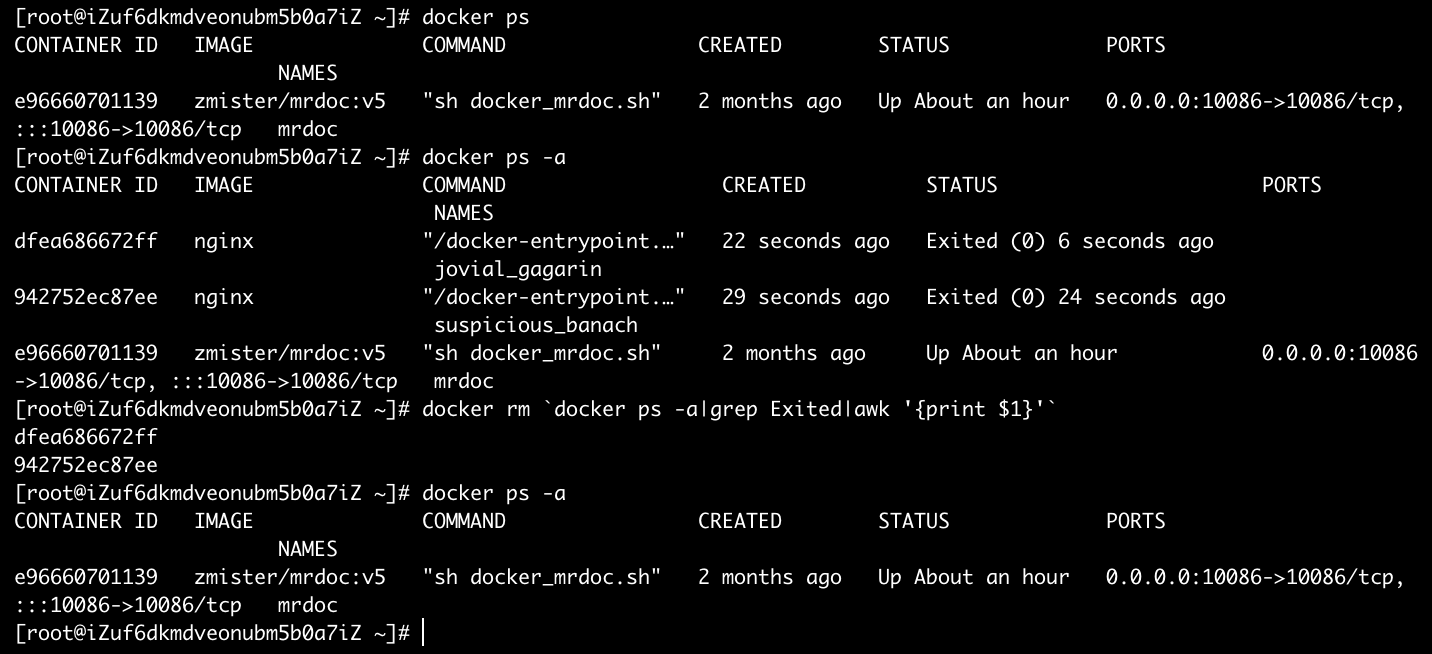Screen dimensions: 1432x654
Task: Click the last "docker ps -a" command
Action: tap(493, 493)
